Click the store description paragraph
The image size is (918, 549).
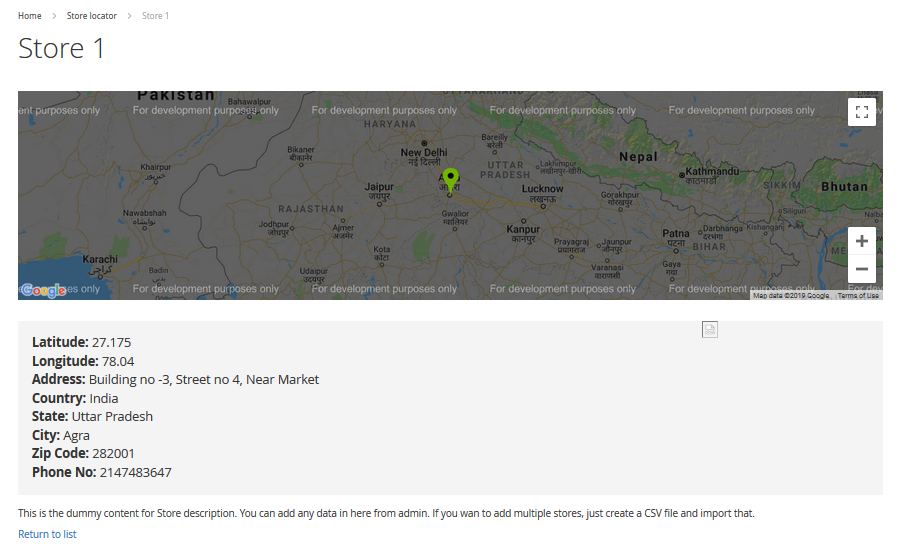pos(386,513)
